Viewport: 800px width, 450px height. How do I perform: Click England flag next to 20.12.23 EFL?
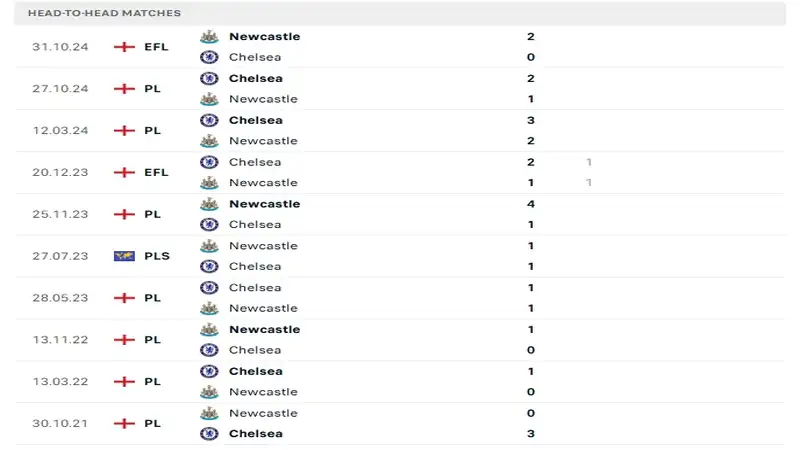coord(124,172)
